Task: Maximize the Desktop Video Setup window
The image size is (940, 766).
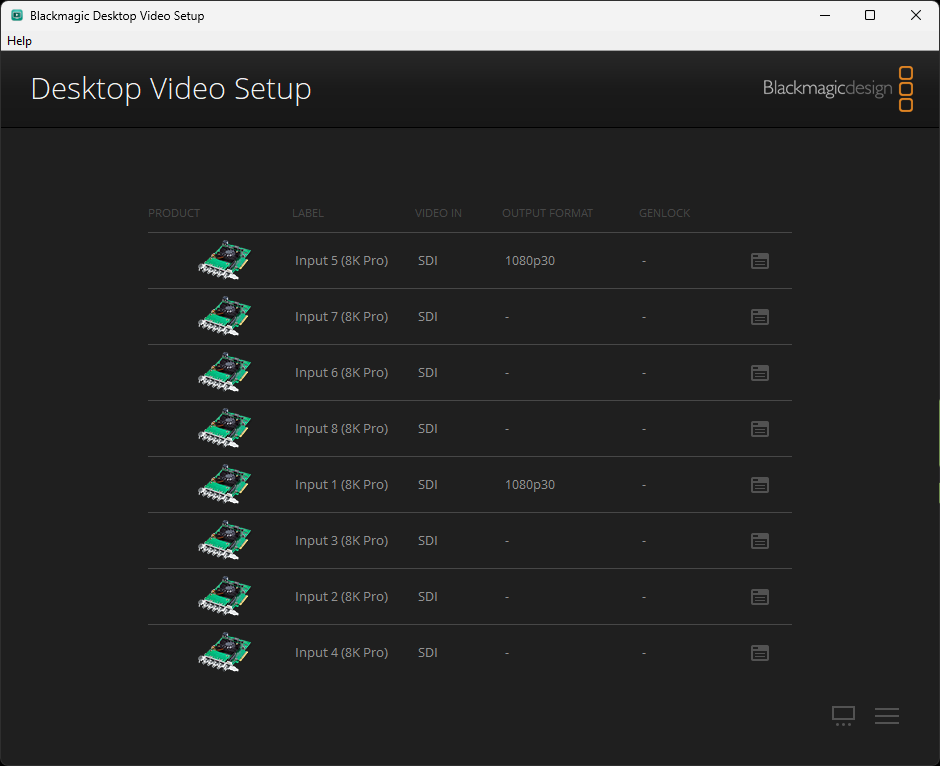Action: [870, 16]
